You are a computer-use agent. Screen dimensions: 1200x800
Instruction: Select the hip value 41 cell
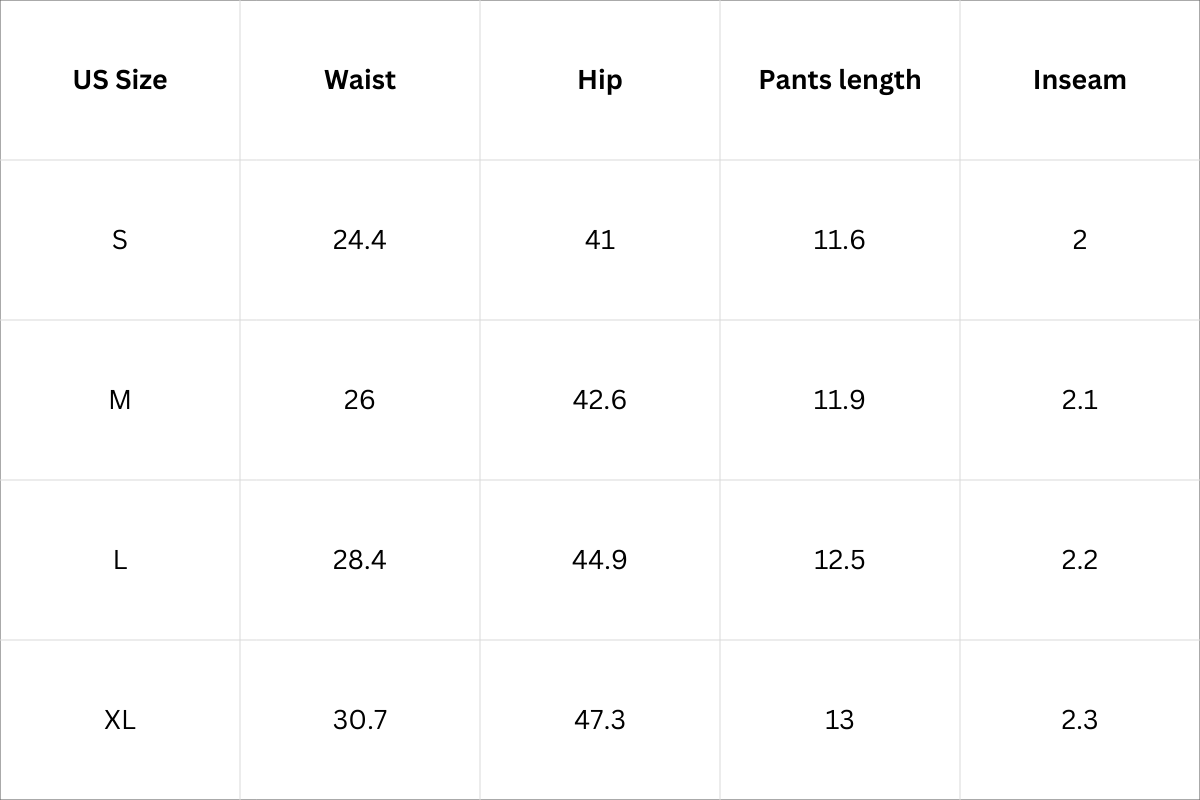pos(600,240)
